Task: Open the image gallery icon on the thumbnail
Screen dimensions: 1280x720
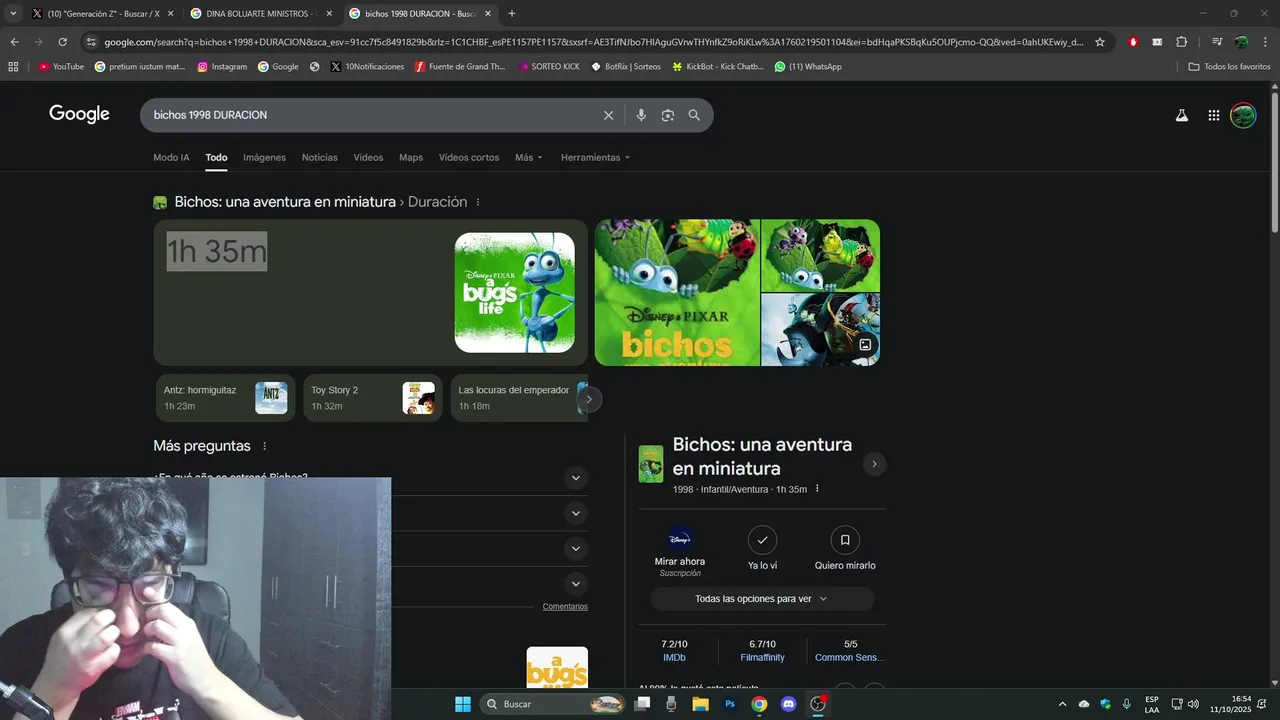Action: tap(865, 345)
